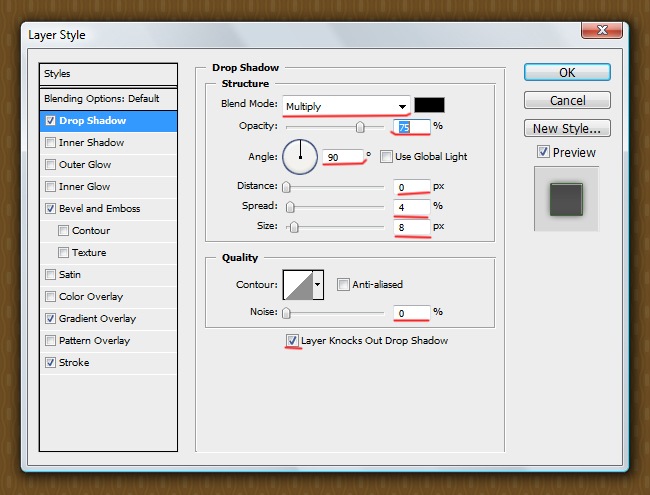
Task: Toggle the Preview checkbox
Action: [543, 153]
